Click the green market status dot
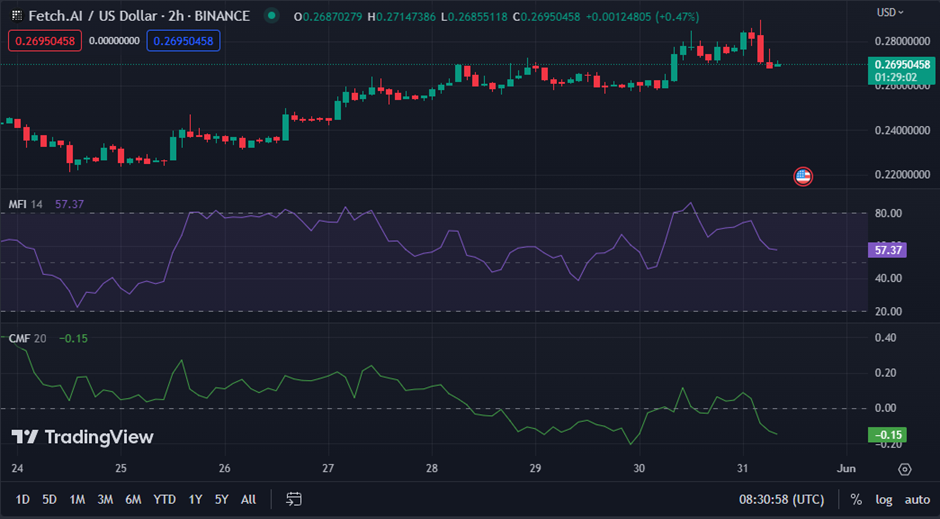 (272, 16)
